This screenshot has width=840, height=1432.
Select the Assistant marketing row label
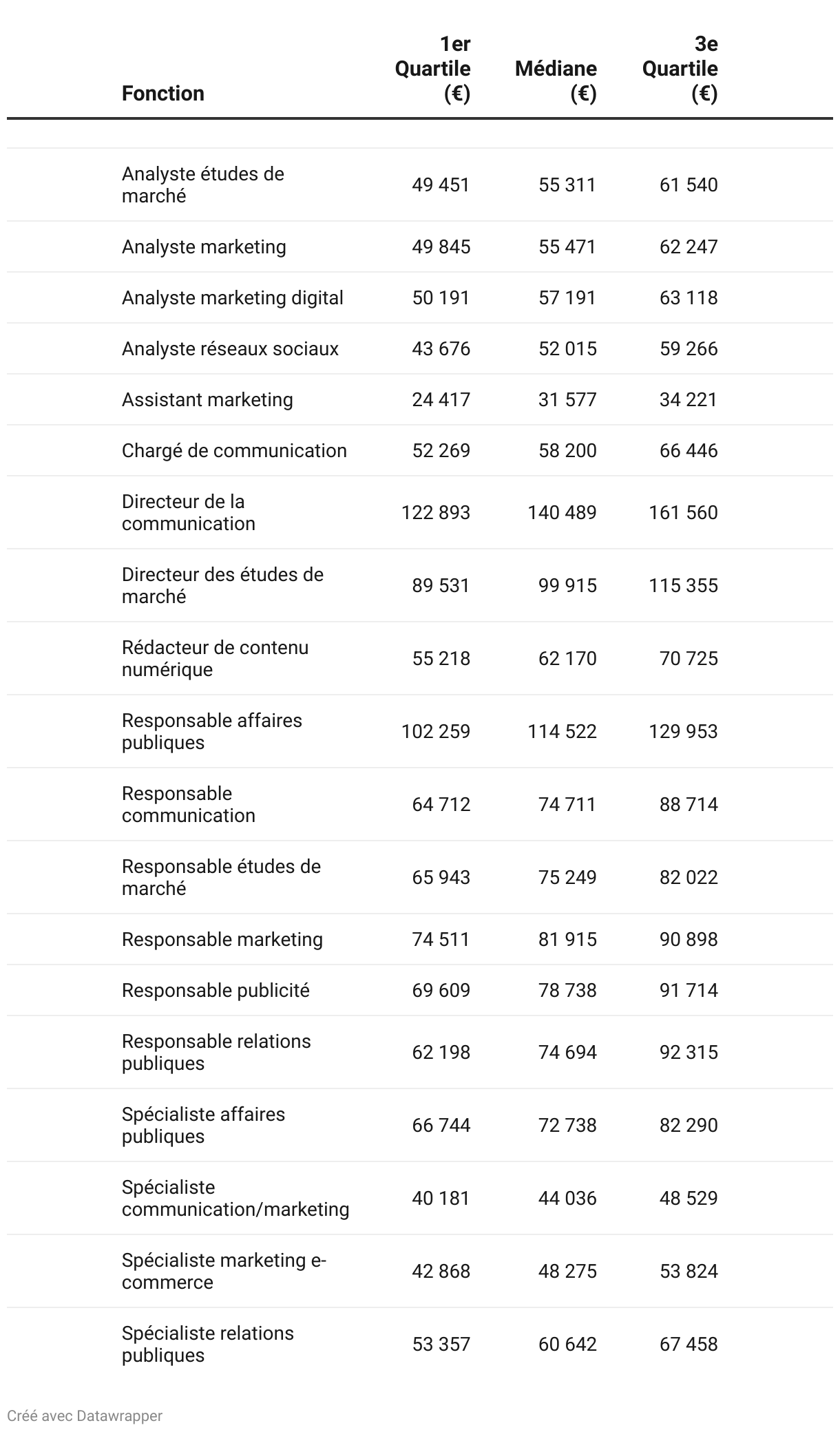[207, 399]
